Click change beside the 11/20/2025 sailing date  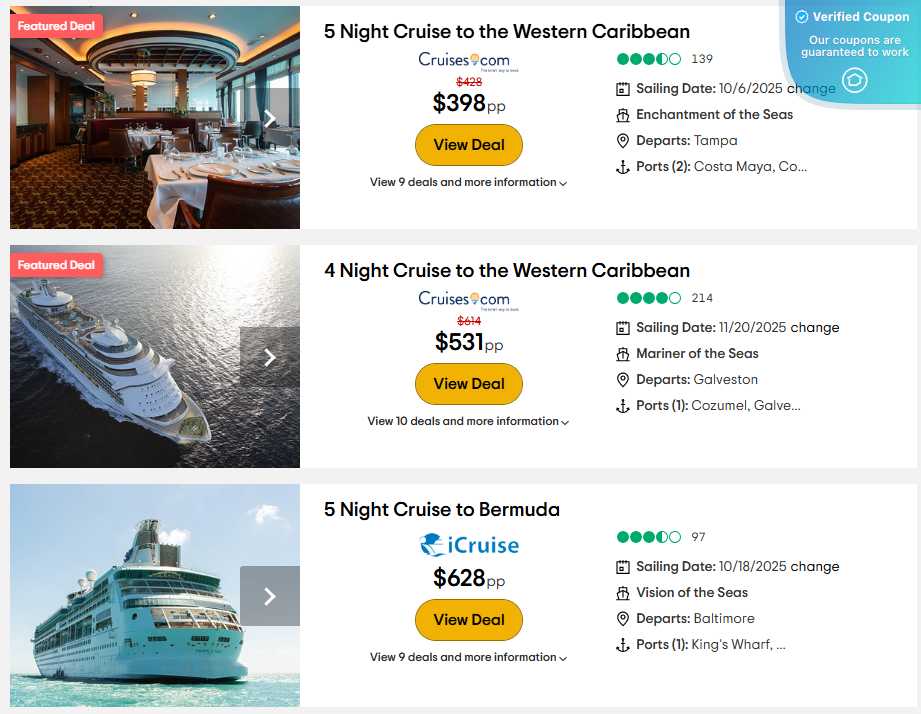point(818,327)
